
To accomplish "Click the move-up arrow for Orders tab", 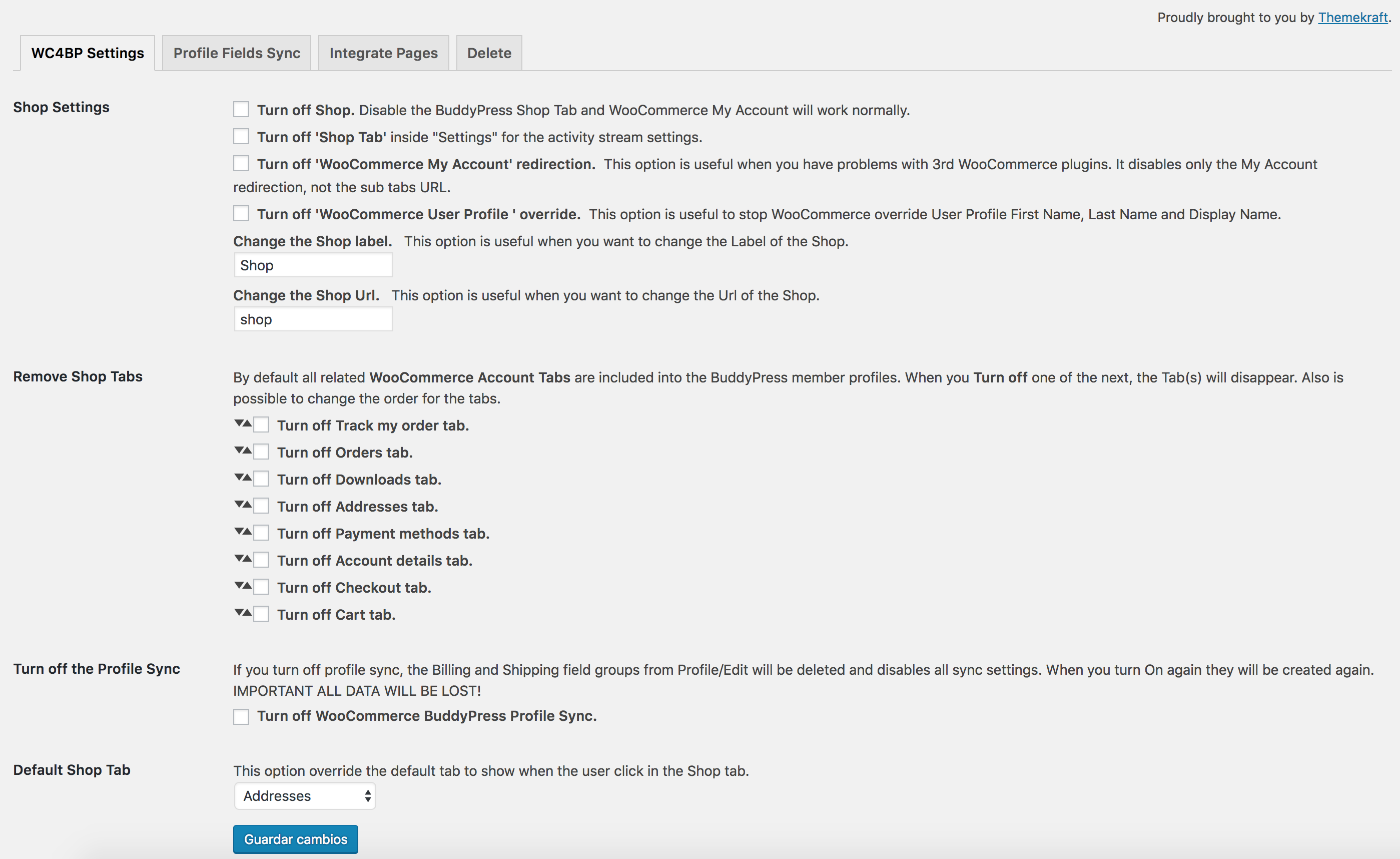I will (x=247, y=450).
